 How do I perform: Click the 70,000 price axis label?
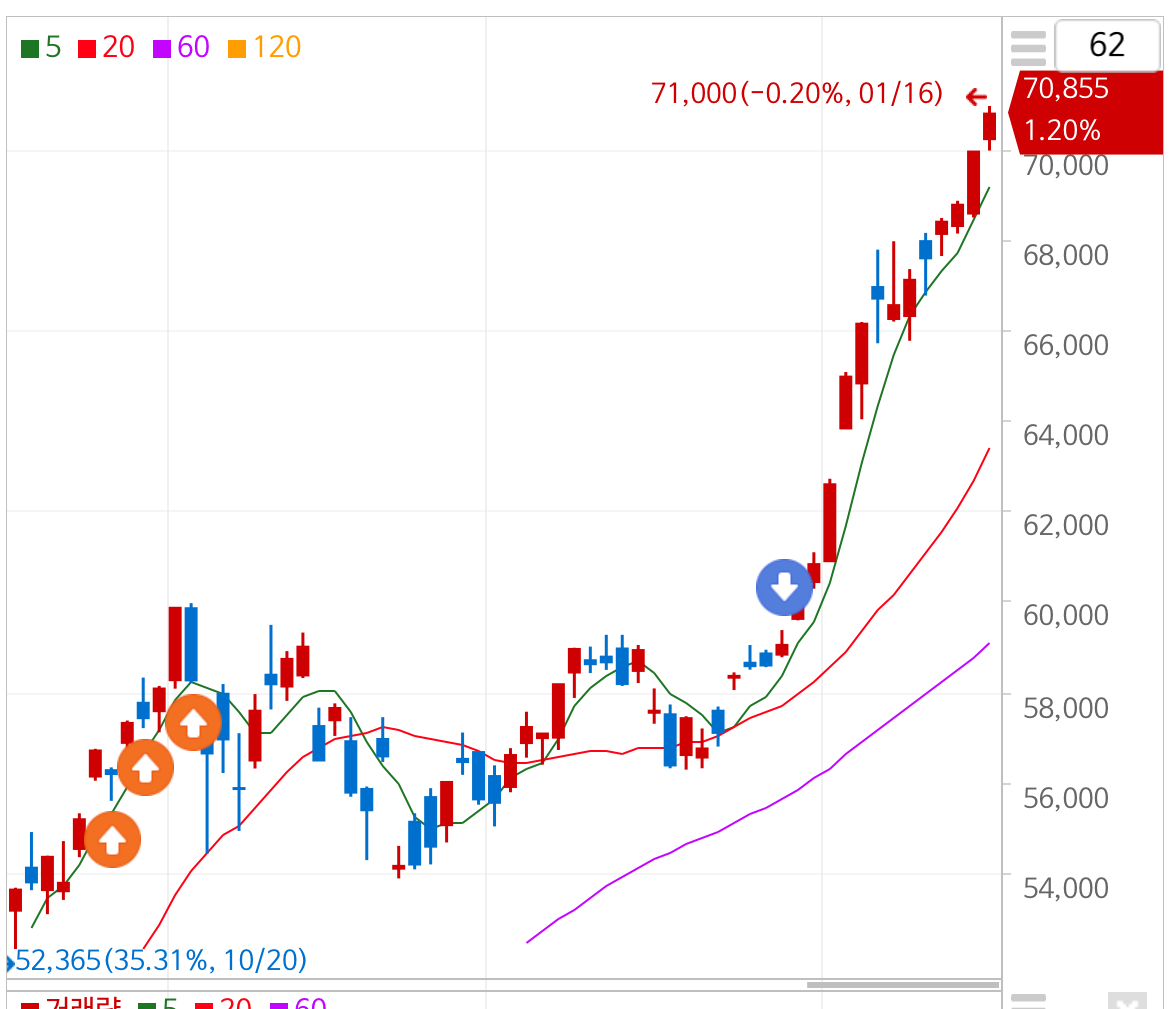pyautogui.click(x=1066, y=164)
